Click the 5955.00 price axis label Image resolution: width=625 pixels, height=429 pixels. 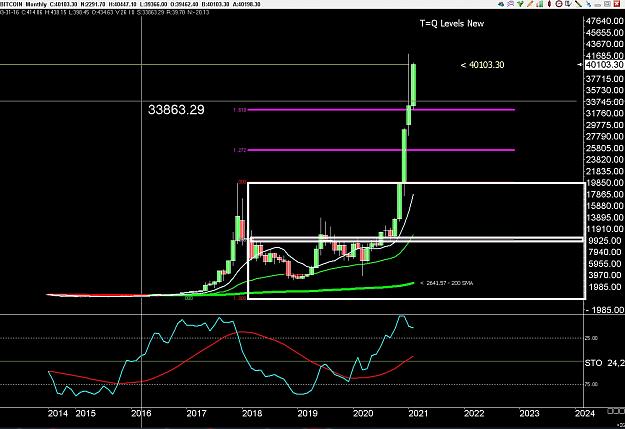[x=604, y=264]
